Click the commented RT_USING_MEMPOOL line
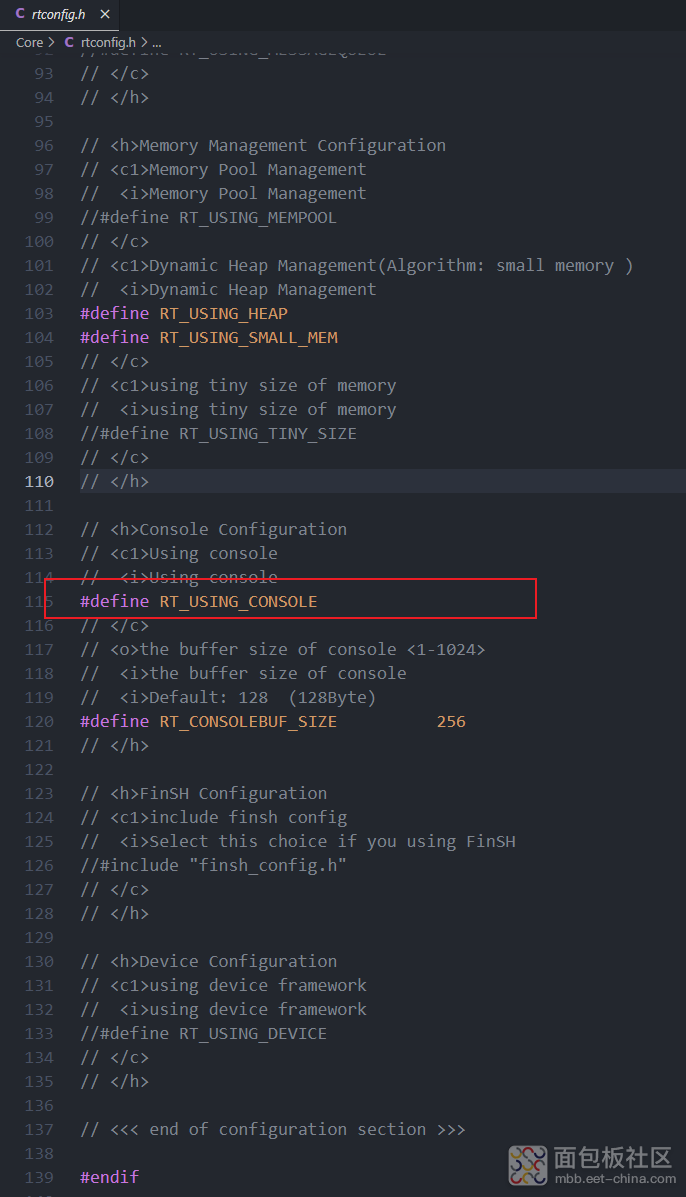686x1197 pixels. 208,218
